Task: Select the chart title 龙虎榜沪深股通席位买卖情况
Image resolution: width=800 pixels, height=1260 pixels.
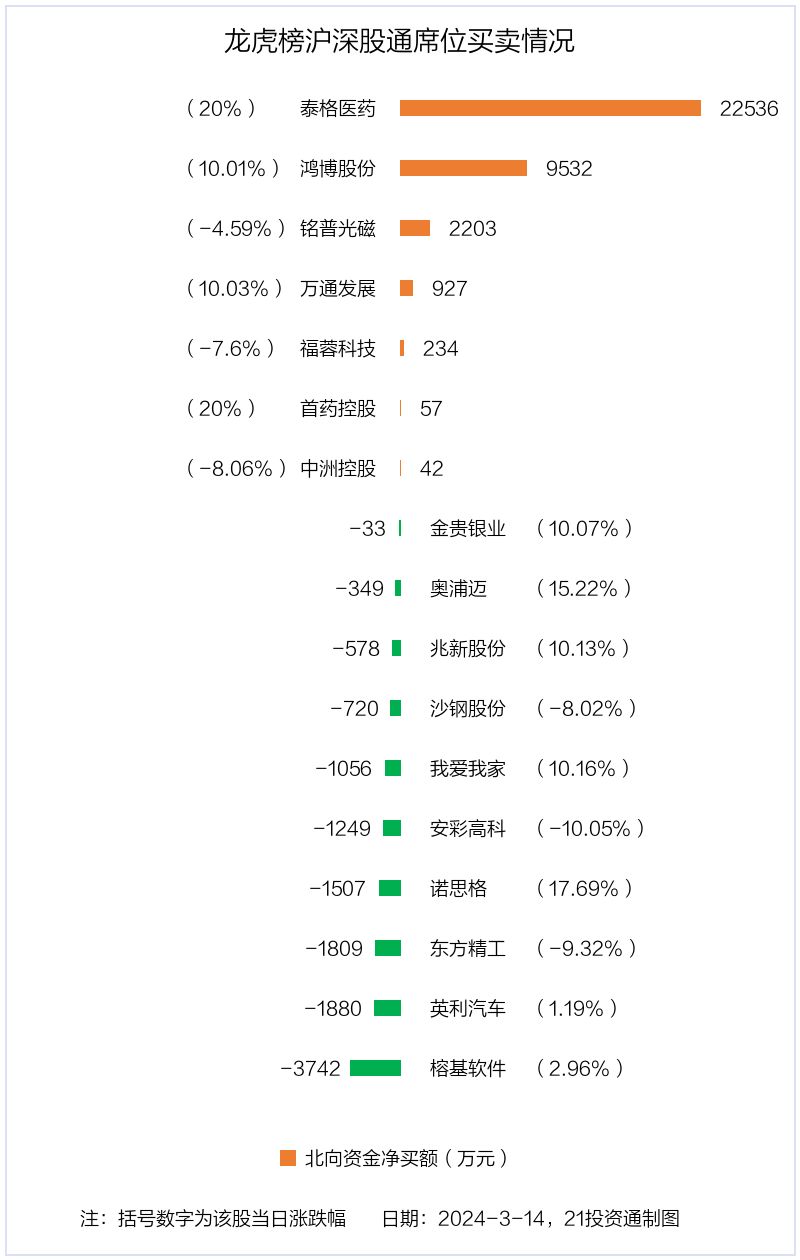Action: (x=399, y=43)
